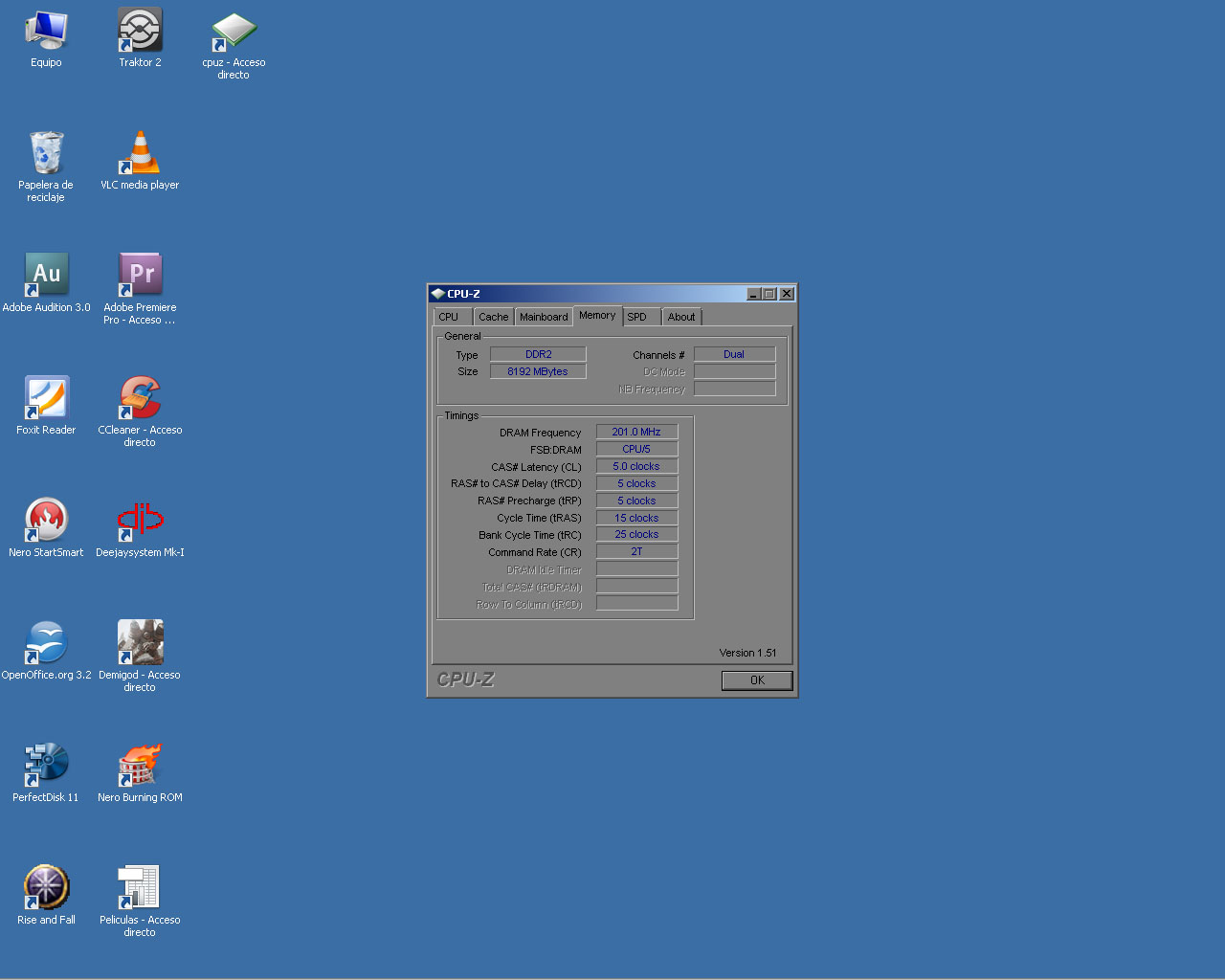Screen dimensions: 1225x980
Task: Select the Papelera de reciclaje icon
Action: click(x=46, y=154)
